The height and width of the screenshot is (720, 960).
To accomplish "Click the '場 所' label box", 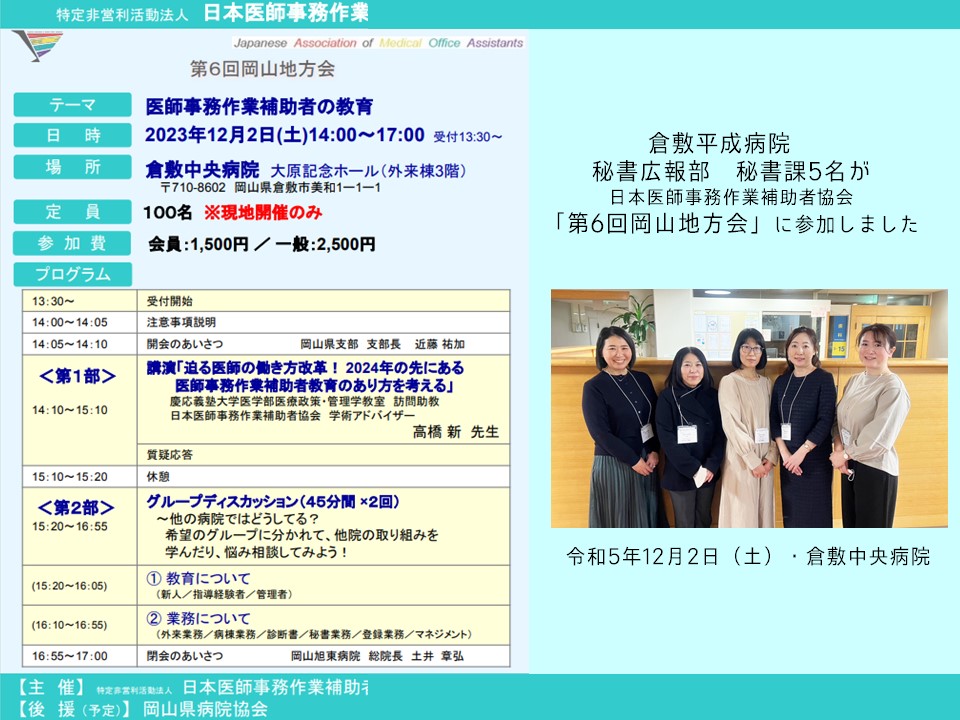I will pos(72,167).
